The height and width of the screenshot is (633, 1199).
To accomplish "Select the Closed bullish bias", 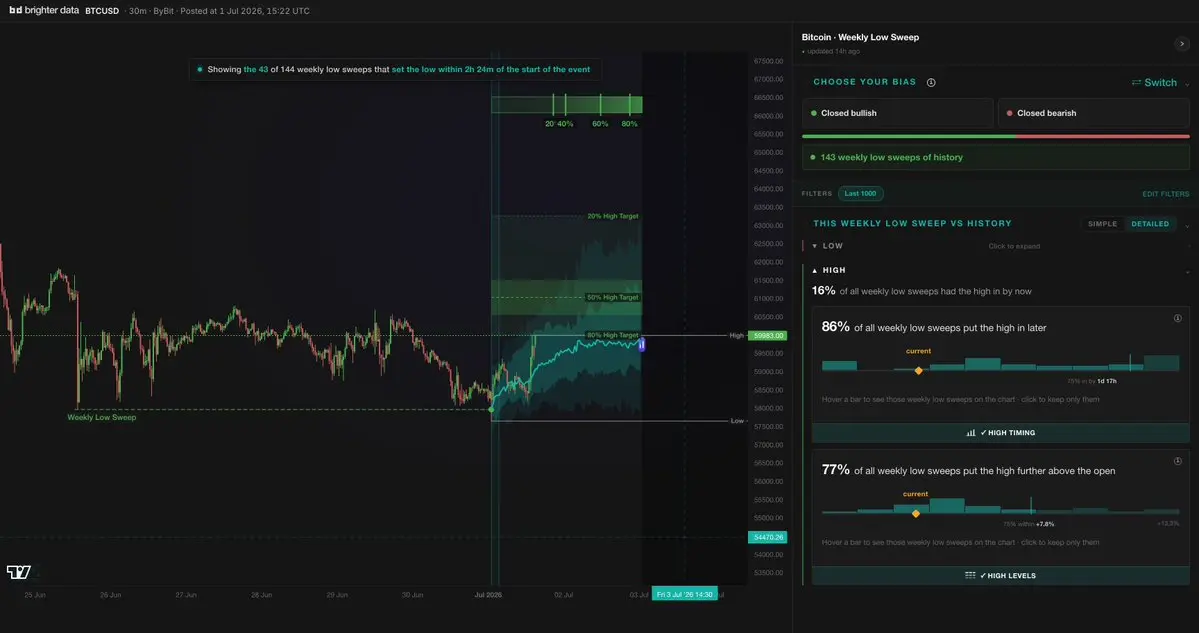I will point(898,113).
